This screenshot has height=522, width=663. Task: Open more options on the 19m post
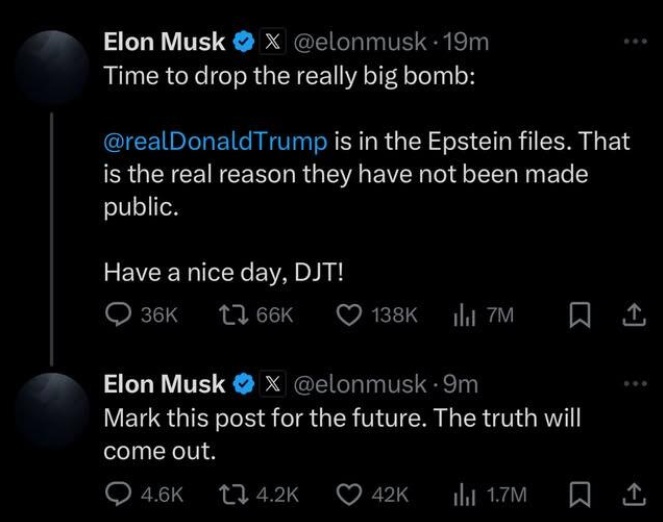click(x=636, y=41)
